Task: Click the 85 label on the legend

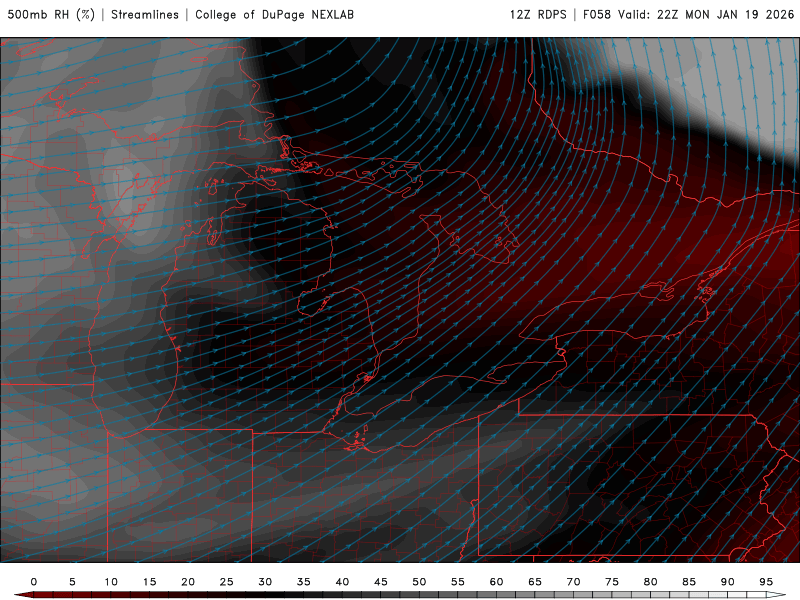Action: tap(689, 582)
